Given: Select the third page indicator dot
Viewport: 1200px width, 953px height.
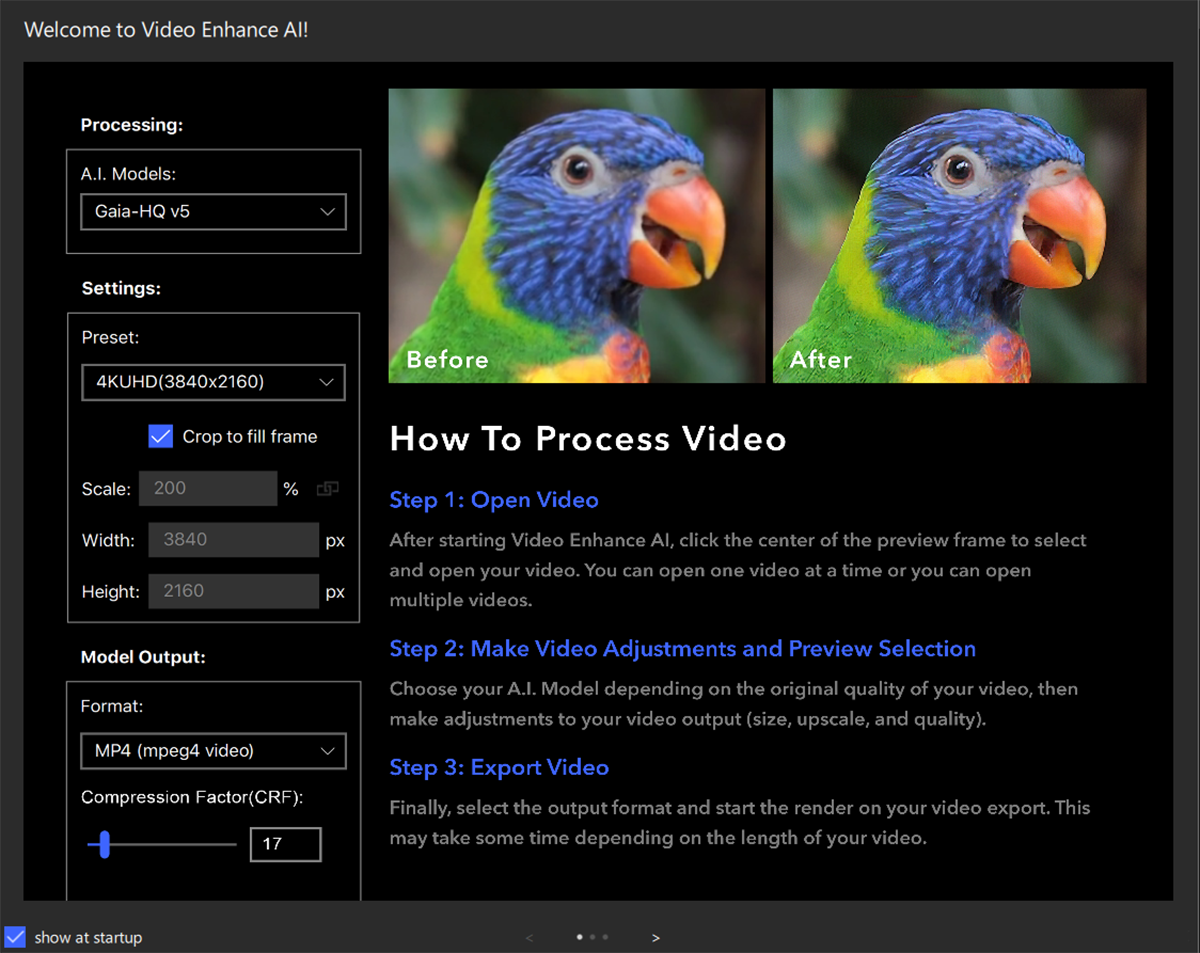Looking at the screenshot, I should point(605,937).
